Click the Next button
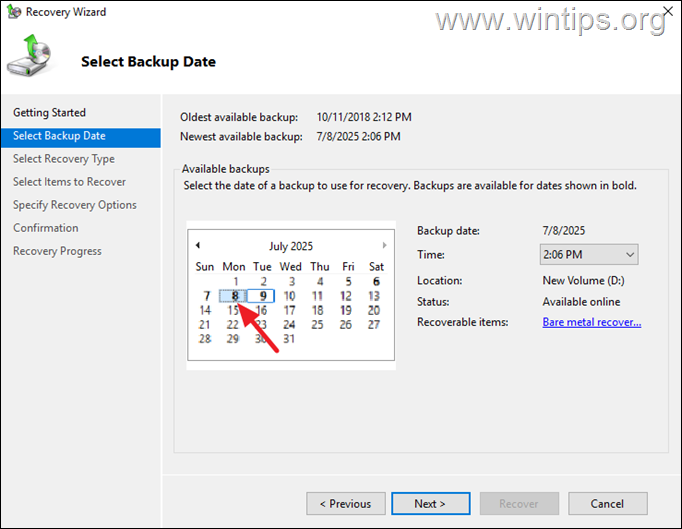Screen dimensions: 682x529 tap(431, 504)
